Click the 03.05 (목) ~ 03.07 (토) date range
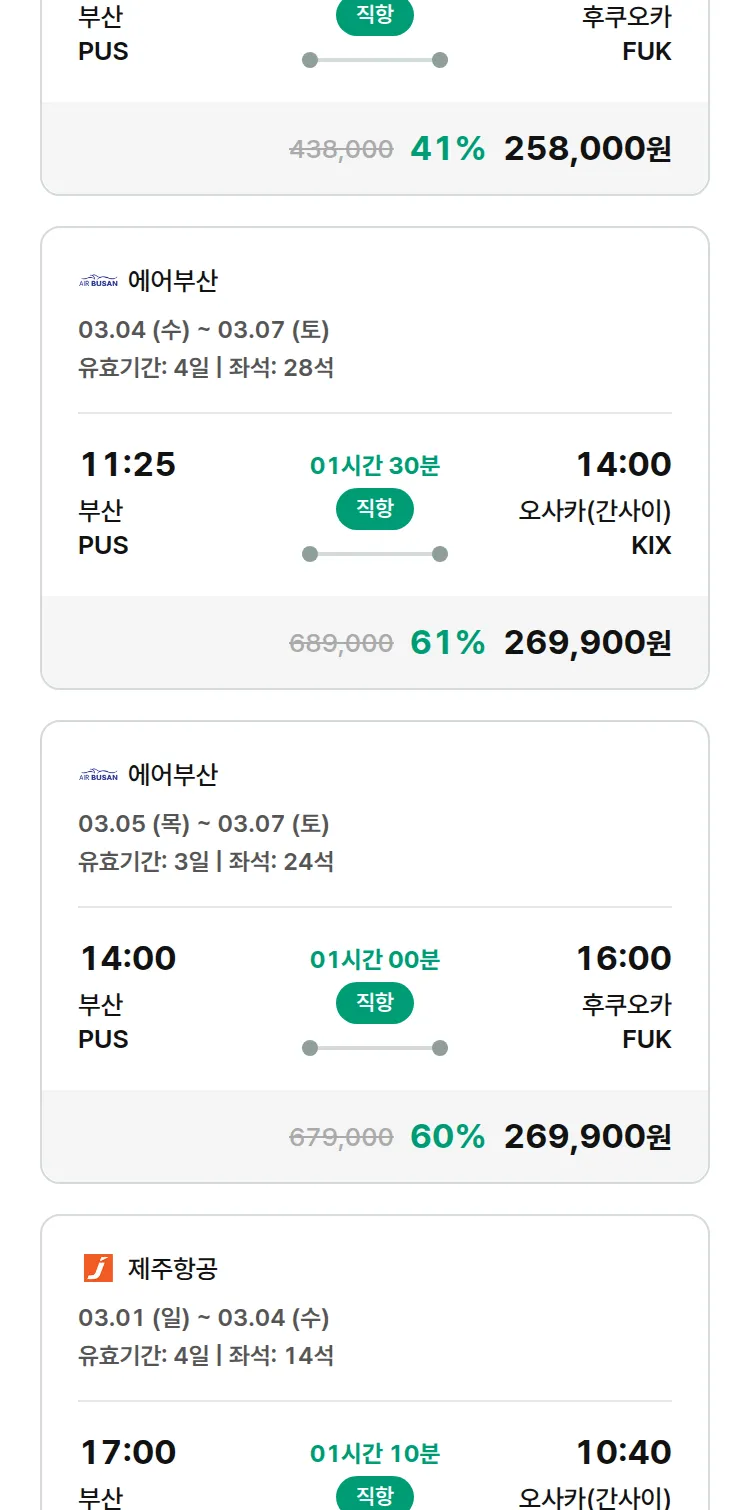 tap(204, 824)
